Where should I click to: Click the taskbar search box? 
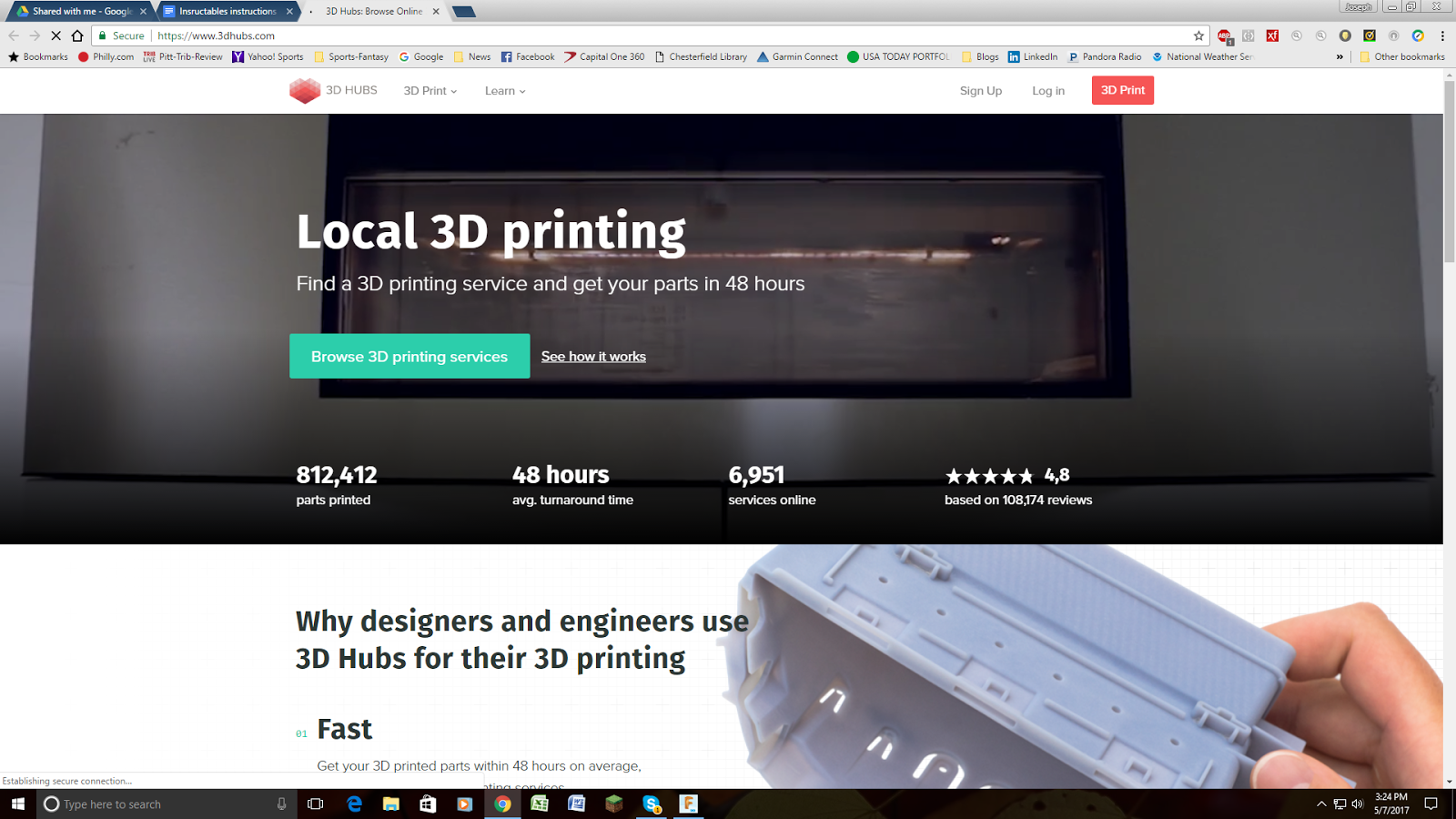[x=167, y=804]
